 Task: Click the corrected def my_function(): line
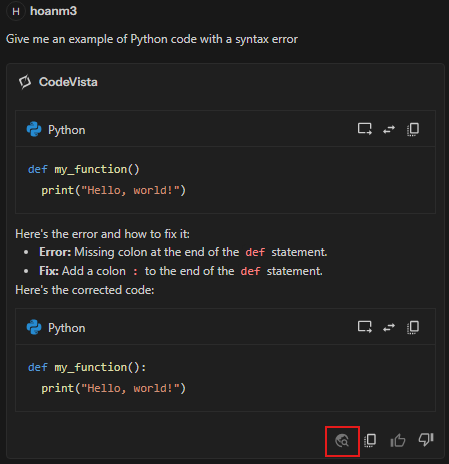(x=87, y=367)
